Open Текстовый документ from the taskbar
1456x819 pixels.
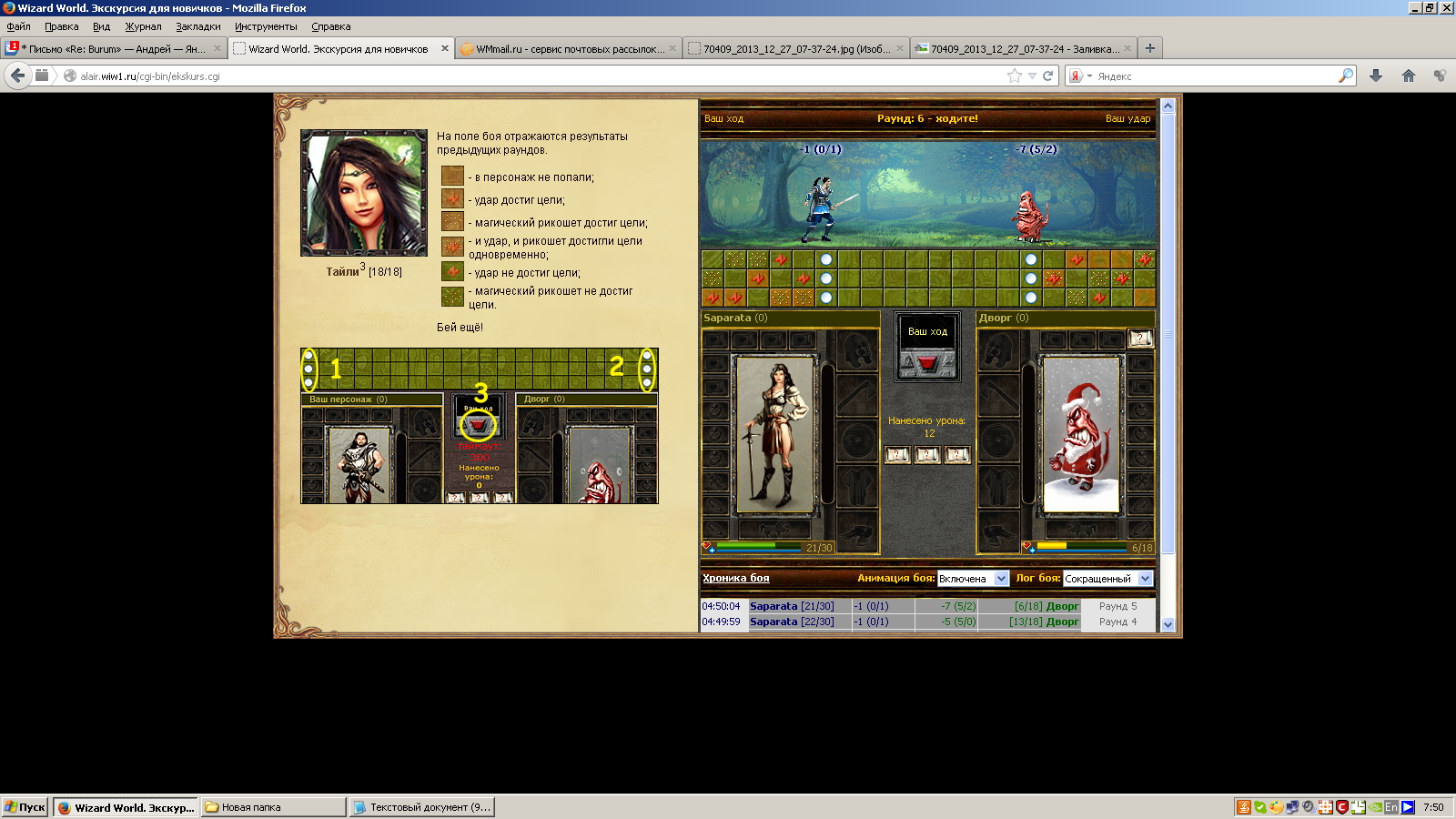pos(422,807)
